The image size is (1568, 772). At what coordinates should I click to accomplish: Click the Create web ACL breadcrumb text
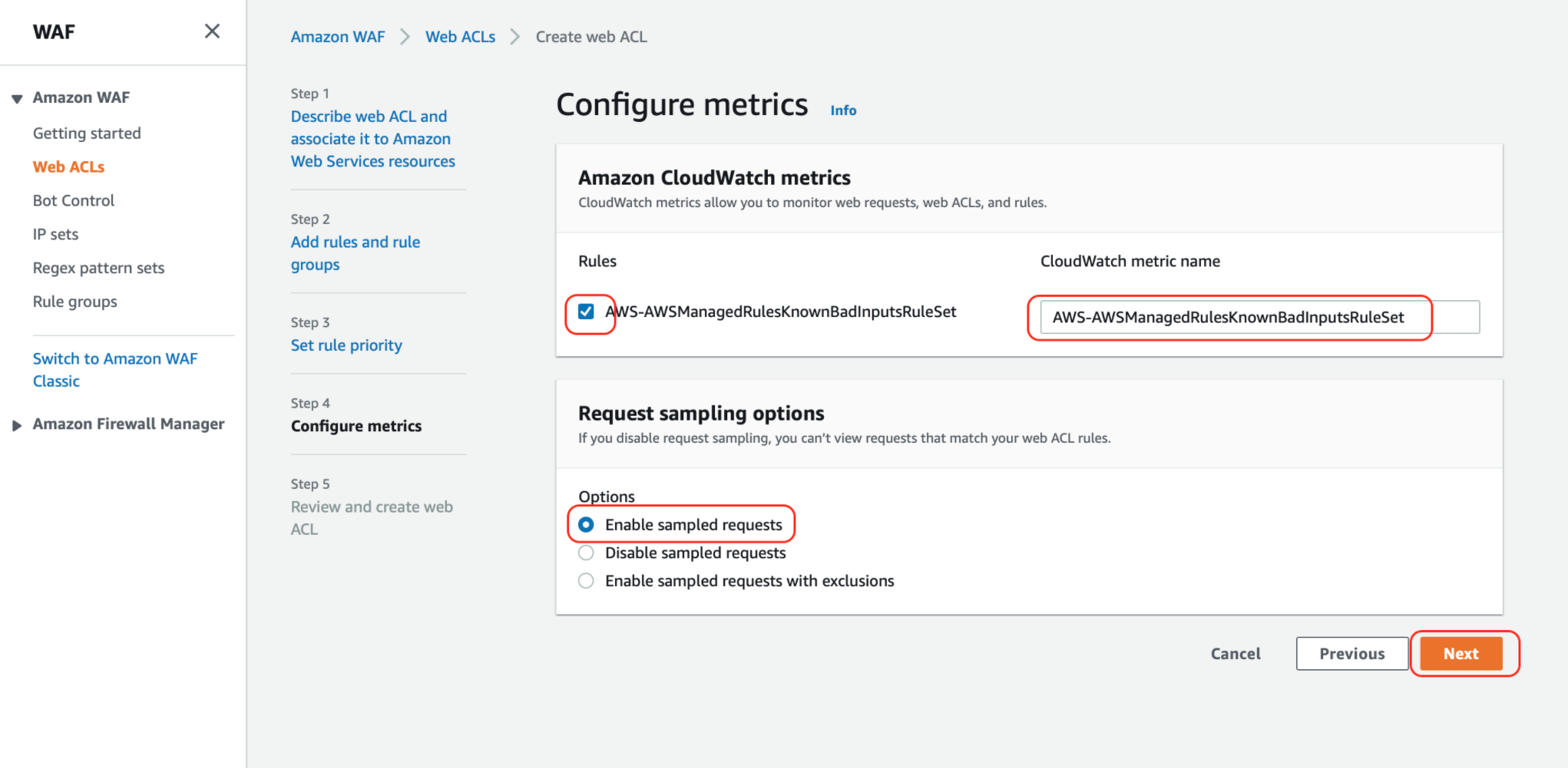591,37
